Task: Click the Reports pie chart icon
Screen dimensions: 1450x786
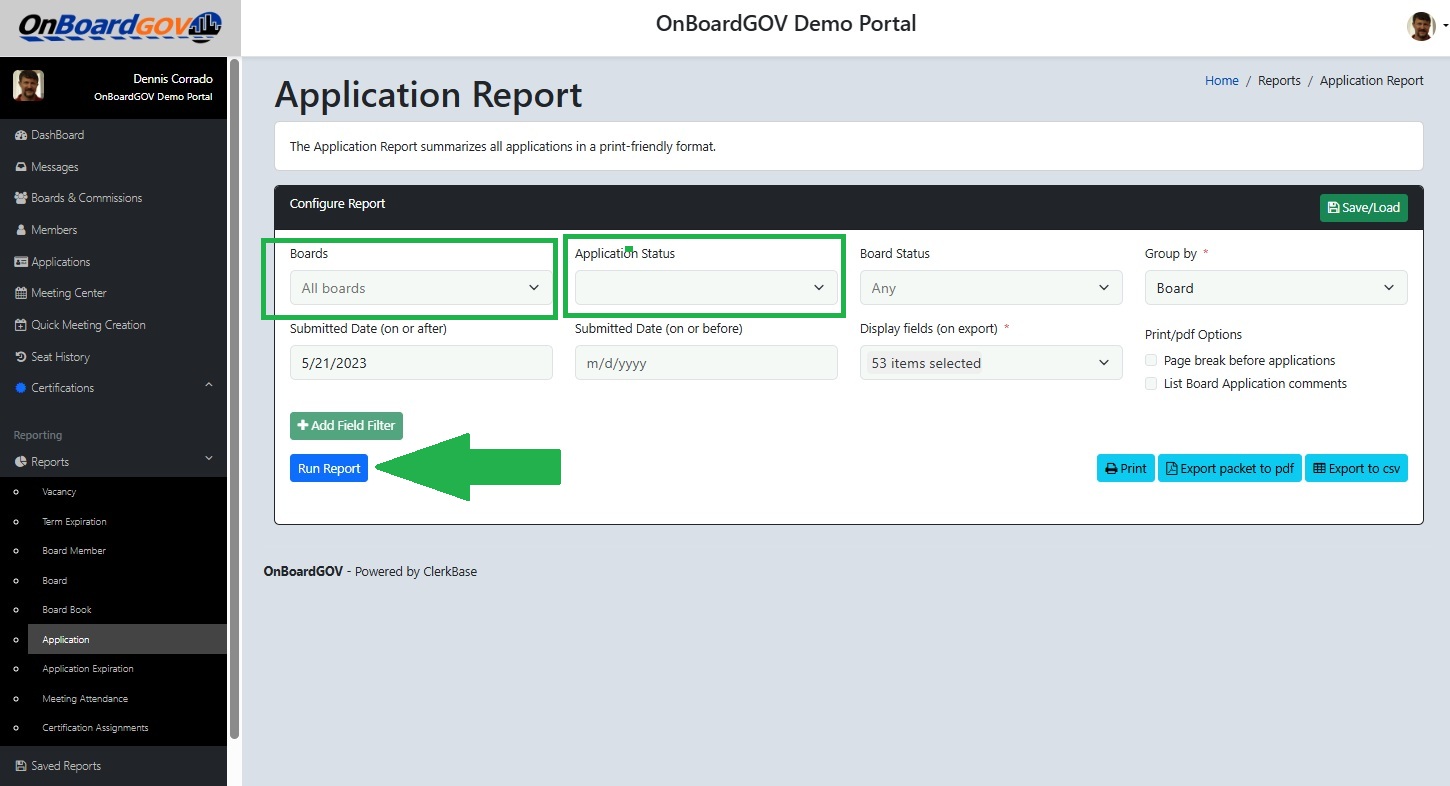Action: [x=21, y=462]
